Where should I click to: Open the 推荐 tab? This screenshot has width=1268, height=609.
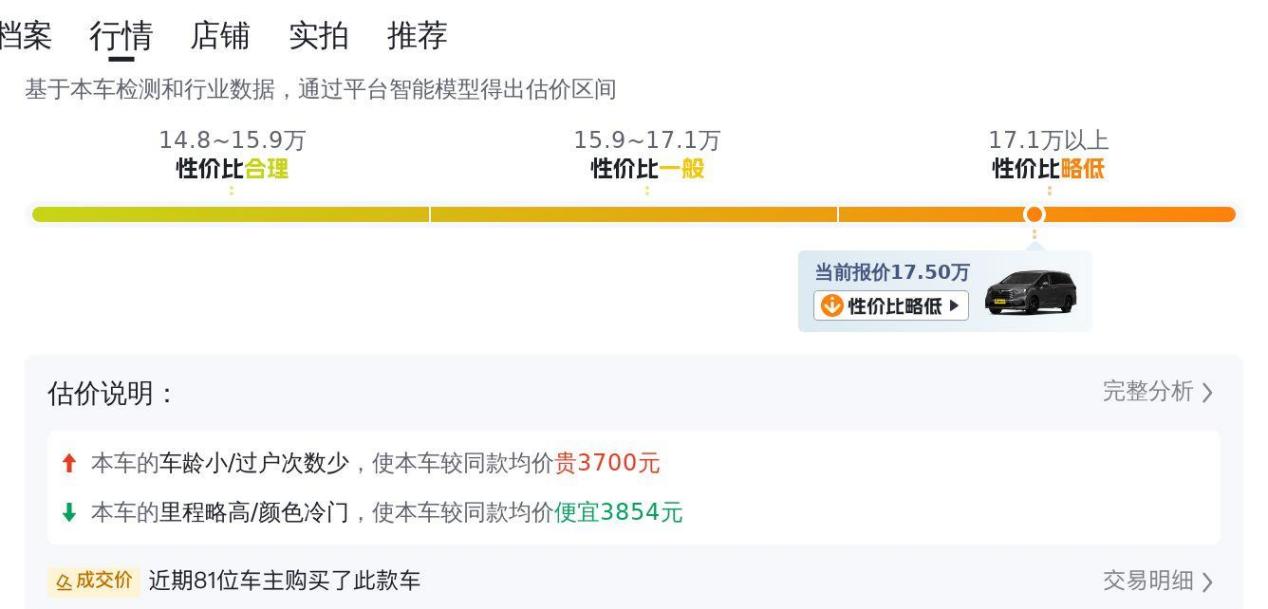coord(417,36)
